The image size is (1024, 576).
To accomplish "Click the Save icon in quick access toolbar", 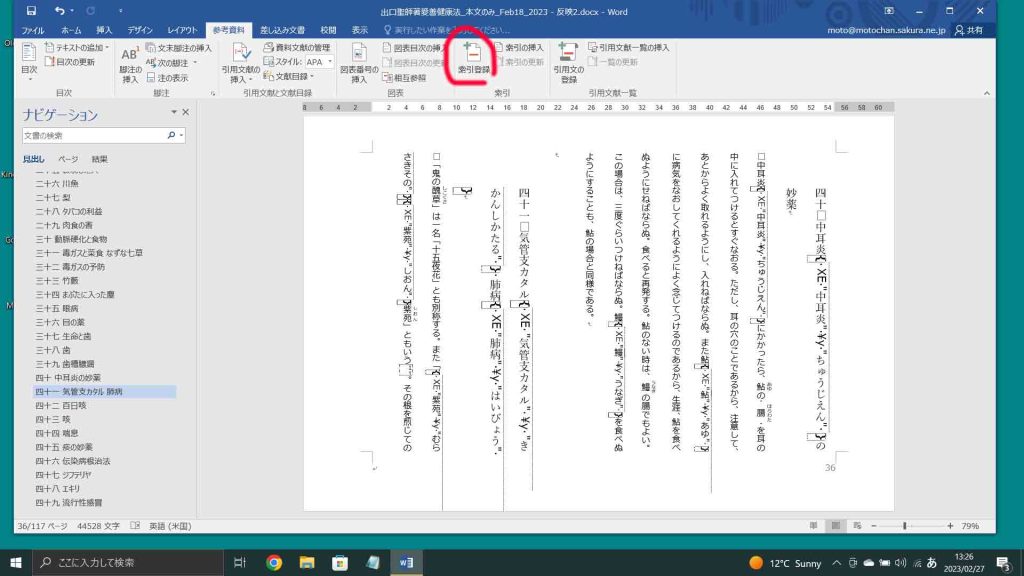I will point(31,11).
